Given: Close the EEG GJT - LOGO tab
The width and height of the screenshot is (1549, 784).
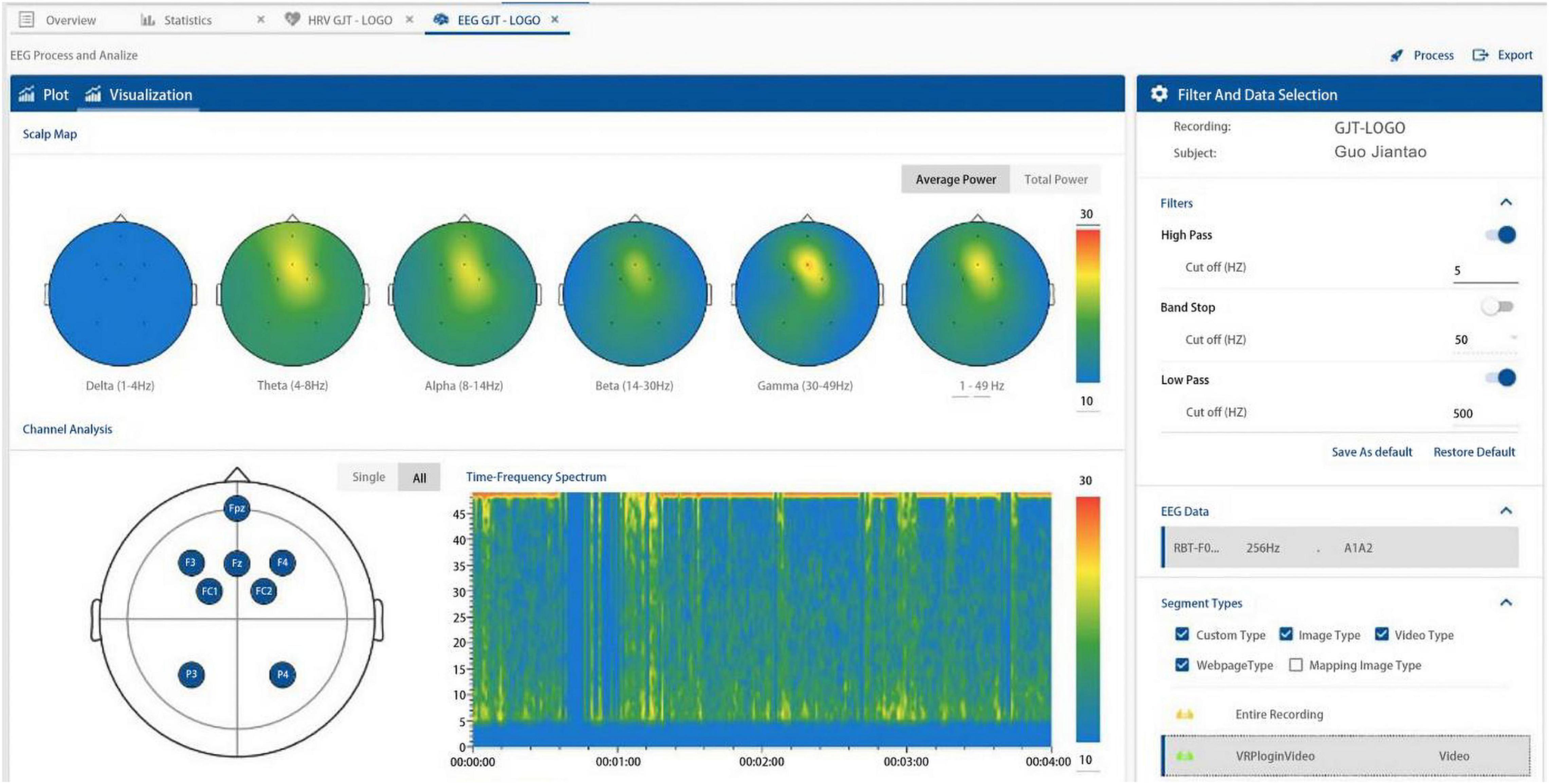Looking at the screenshot, I should (x=555, y=20).
